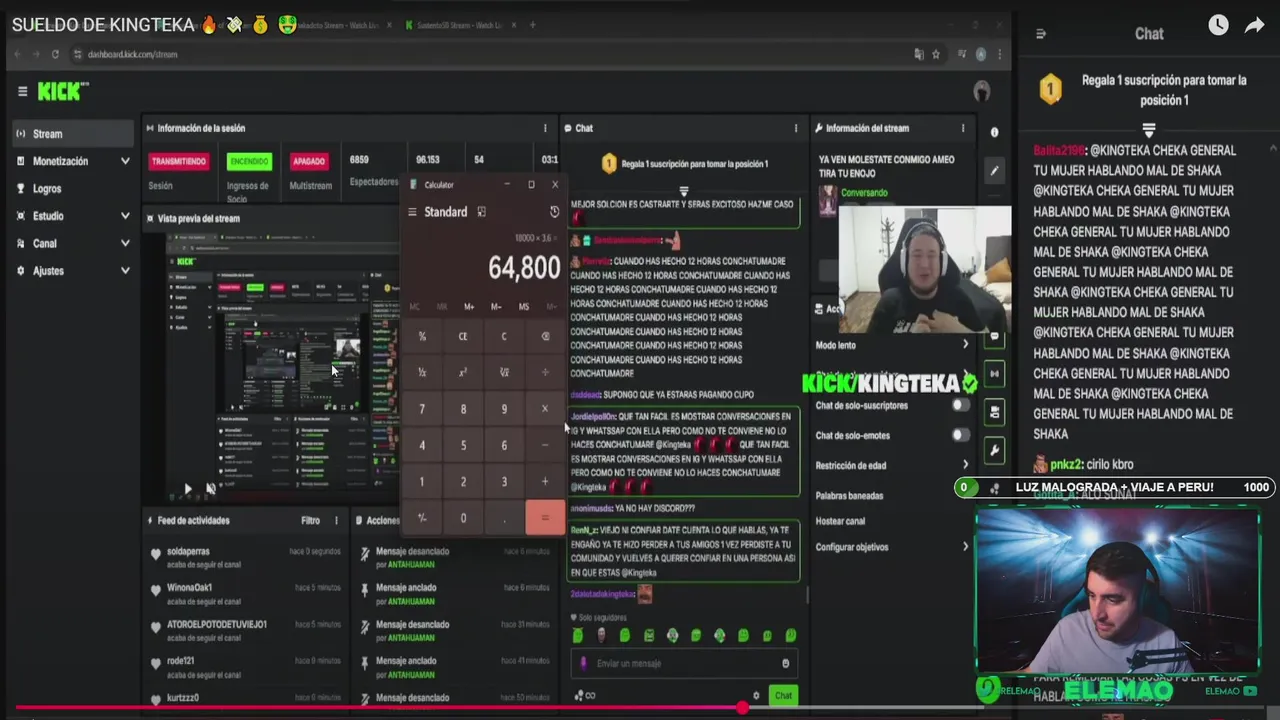Click the ATOROELPOTODETUVIEJO1 follow entry
This screenshot has height=720, width=1280.
tap(245, 630)
